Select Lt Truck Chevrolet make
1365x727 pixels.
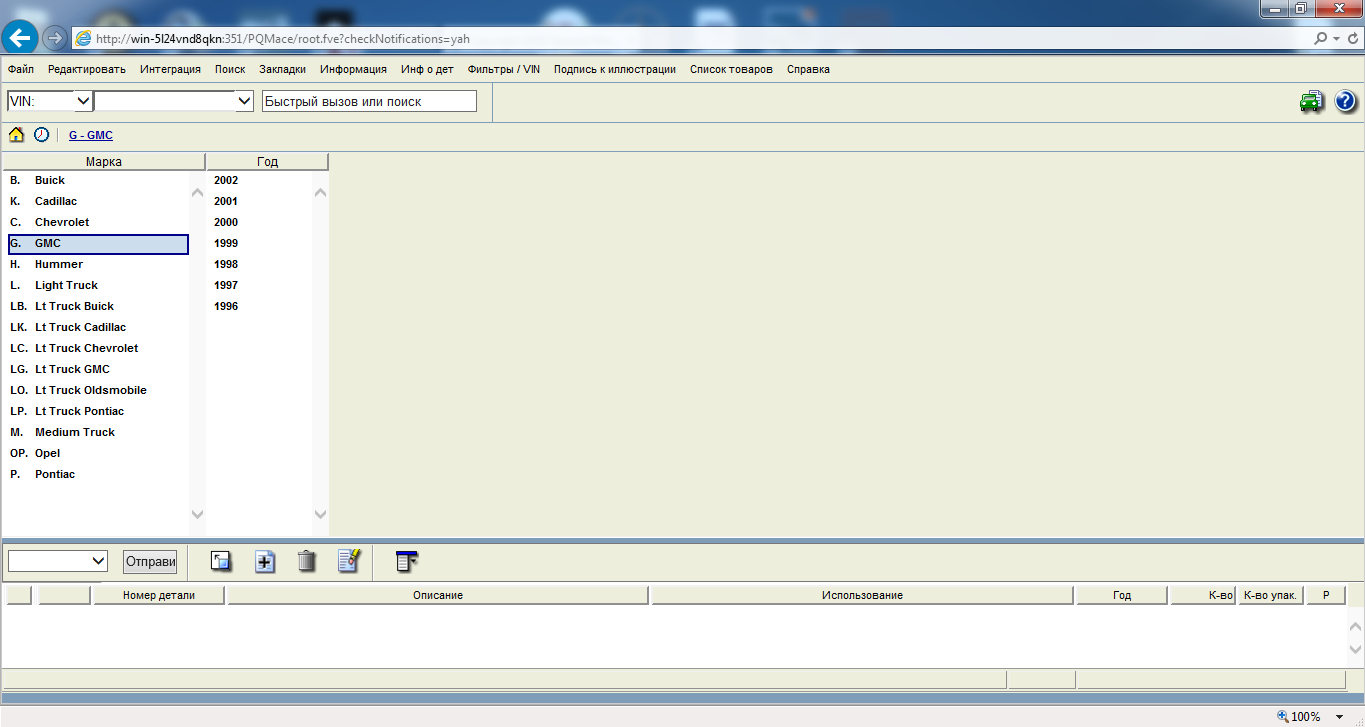pos(97,348)
